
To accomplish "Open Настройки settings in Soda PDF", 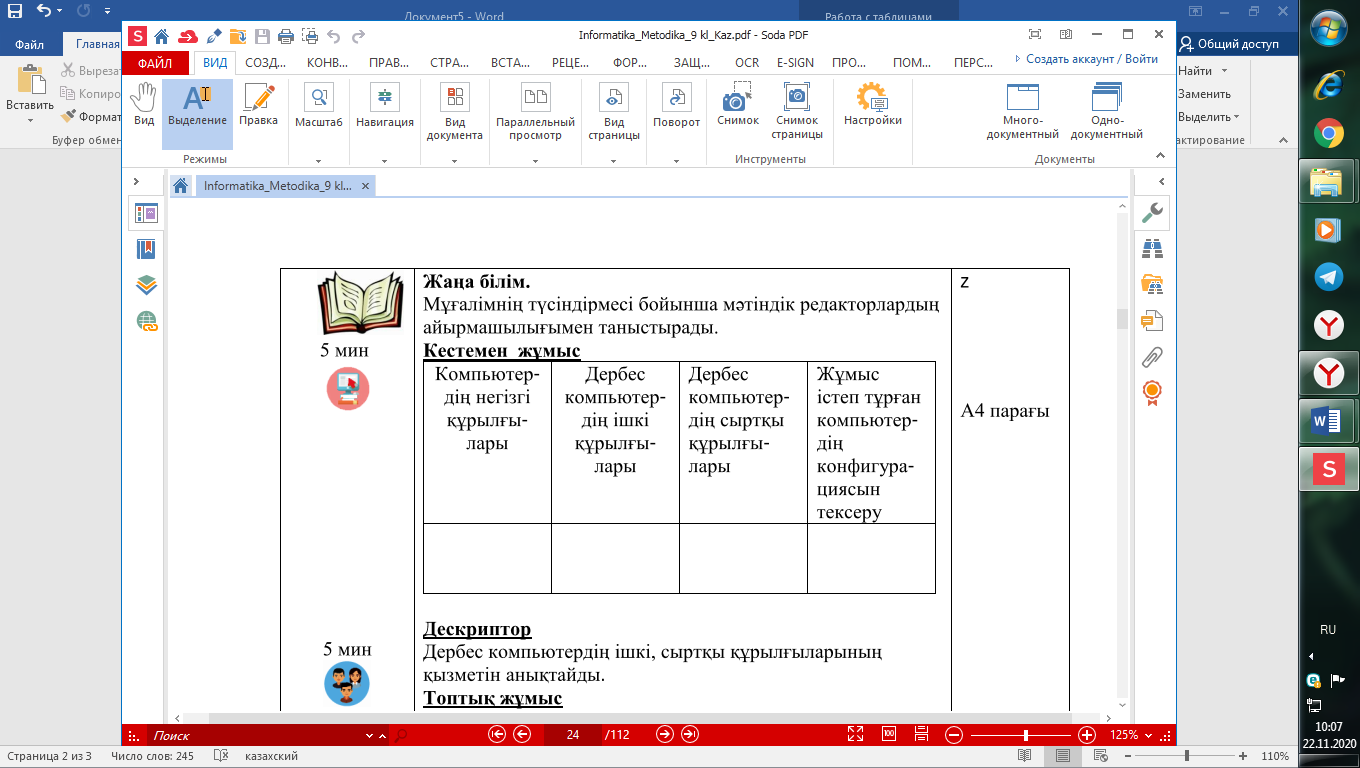I will 873,105.
